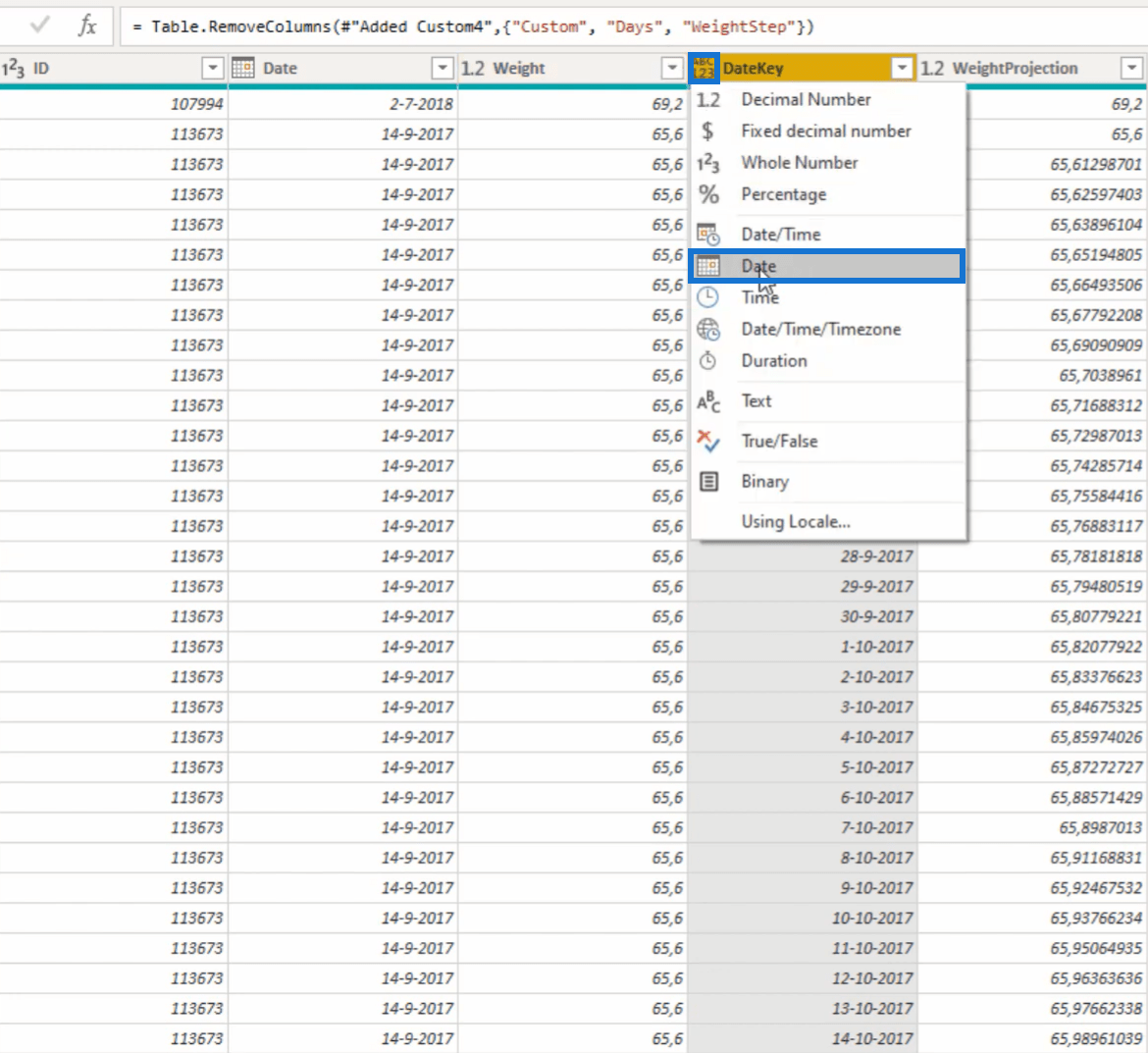Click the Binary document icon
Viewport: 1148px width, 1053px height.
tap(708, 481)
